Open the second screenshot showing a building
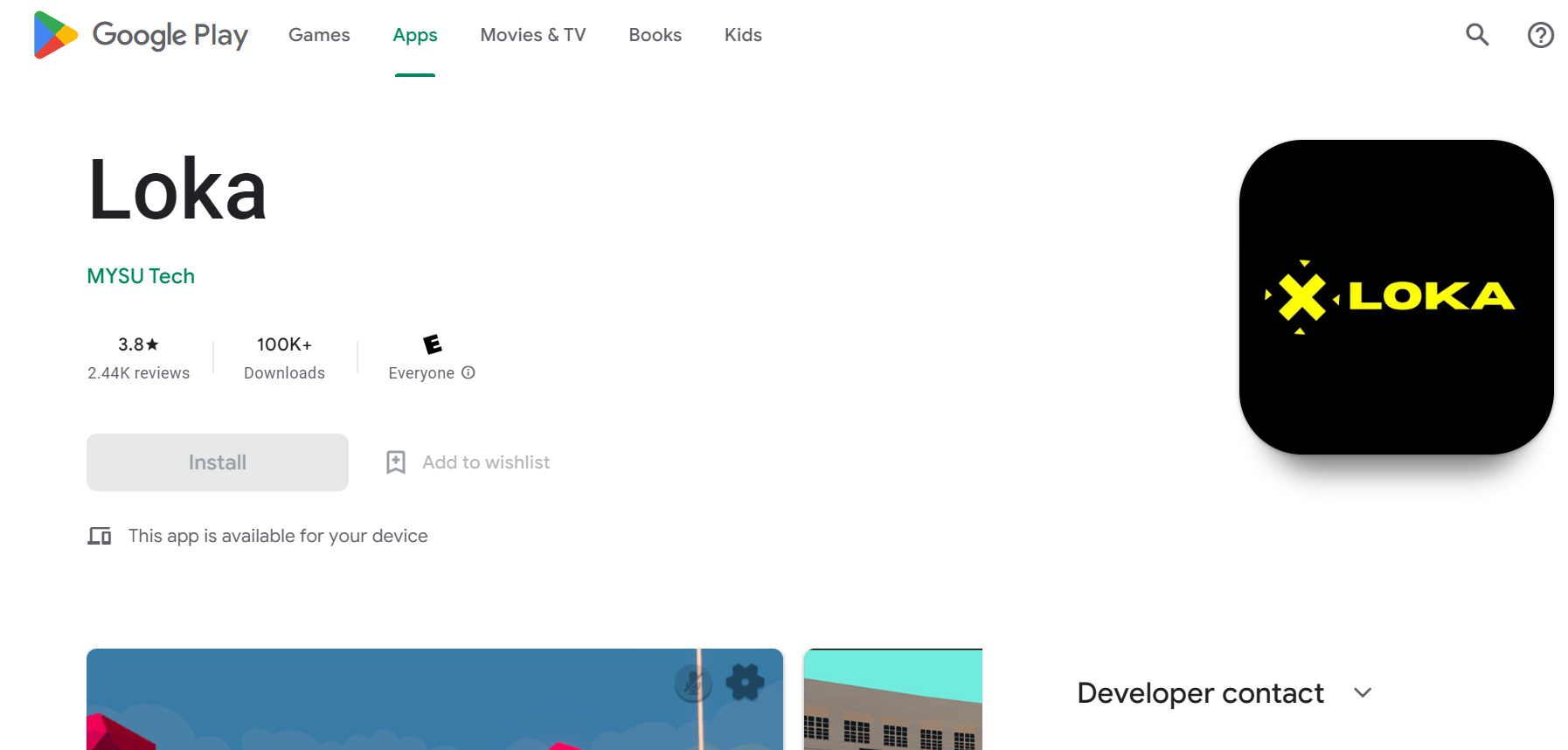 [893, 699]
